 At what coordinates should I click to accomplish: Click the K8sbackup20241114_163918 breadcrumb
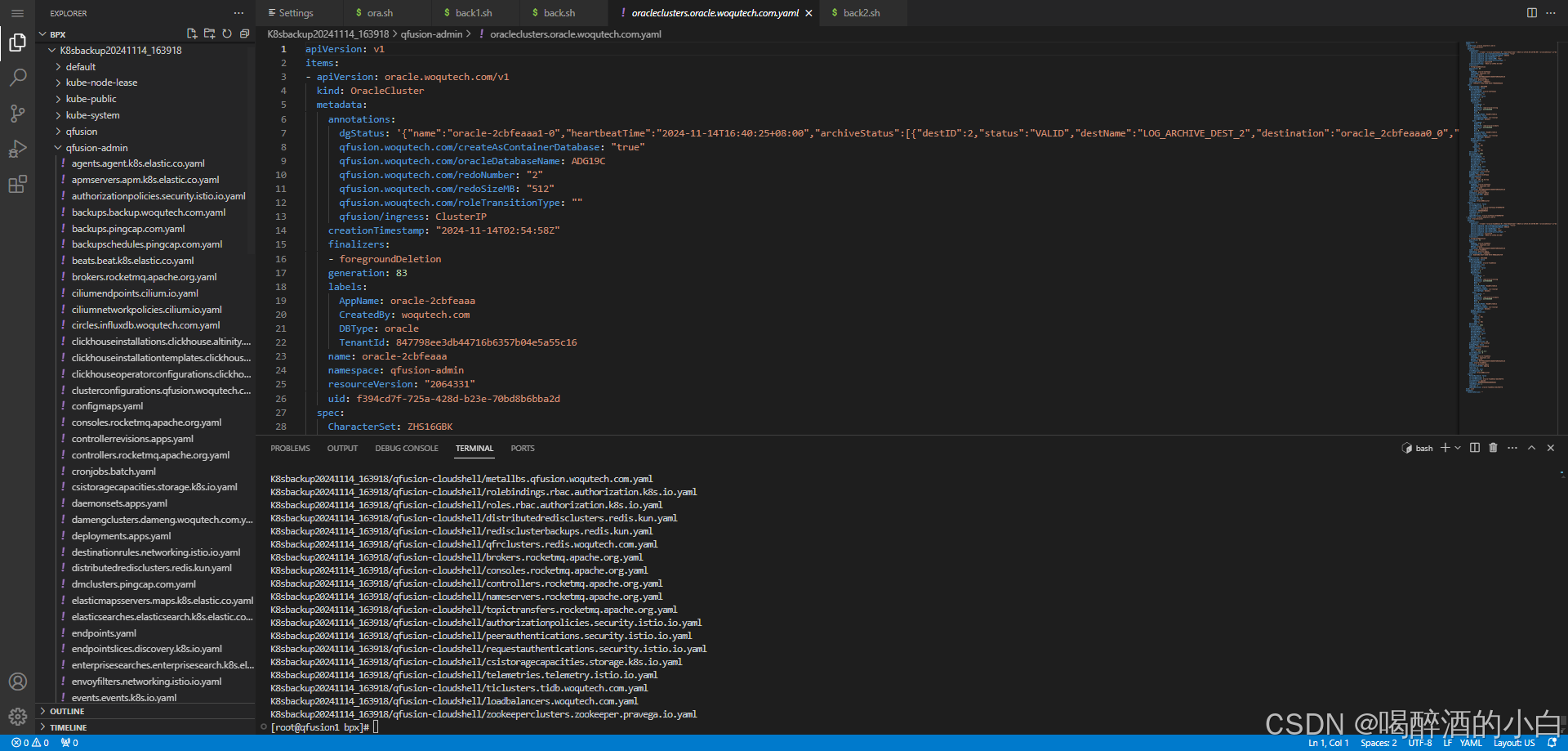pos(328,34)
